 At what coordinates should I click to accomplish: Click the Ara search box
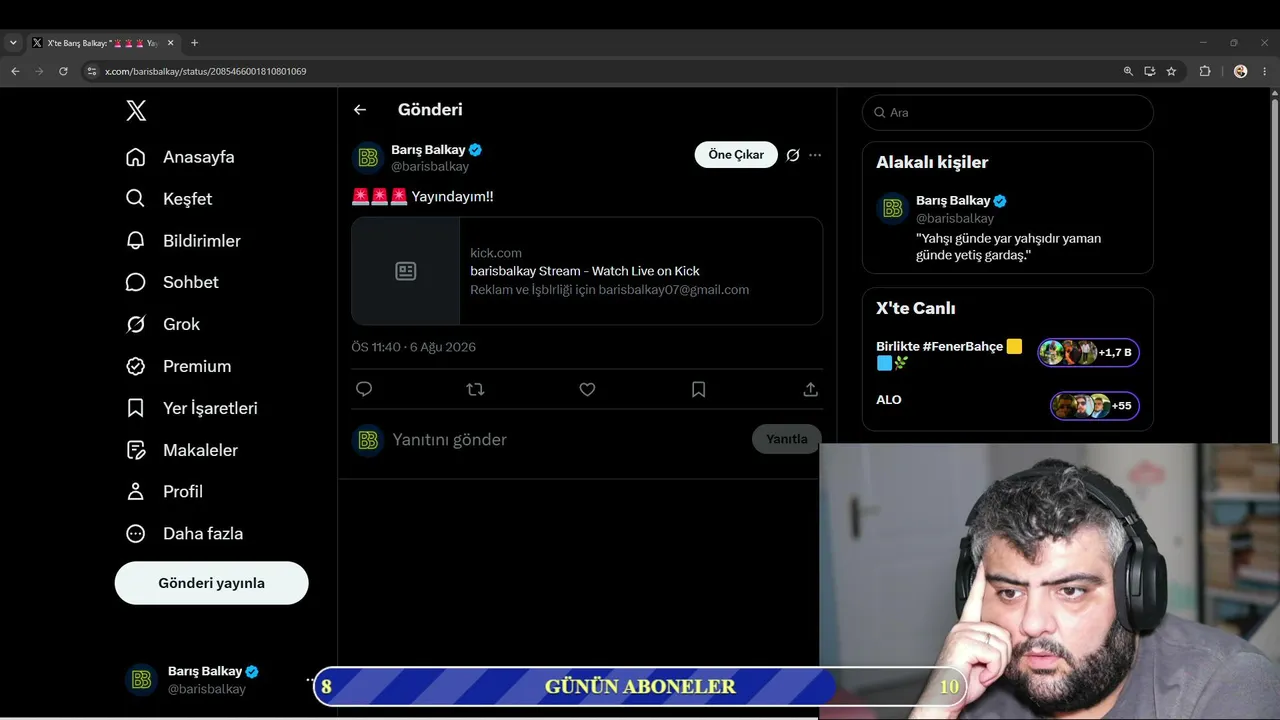(x=1008, y=113)
